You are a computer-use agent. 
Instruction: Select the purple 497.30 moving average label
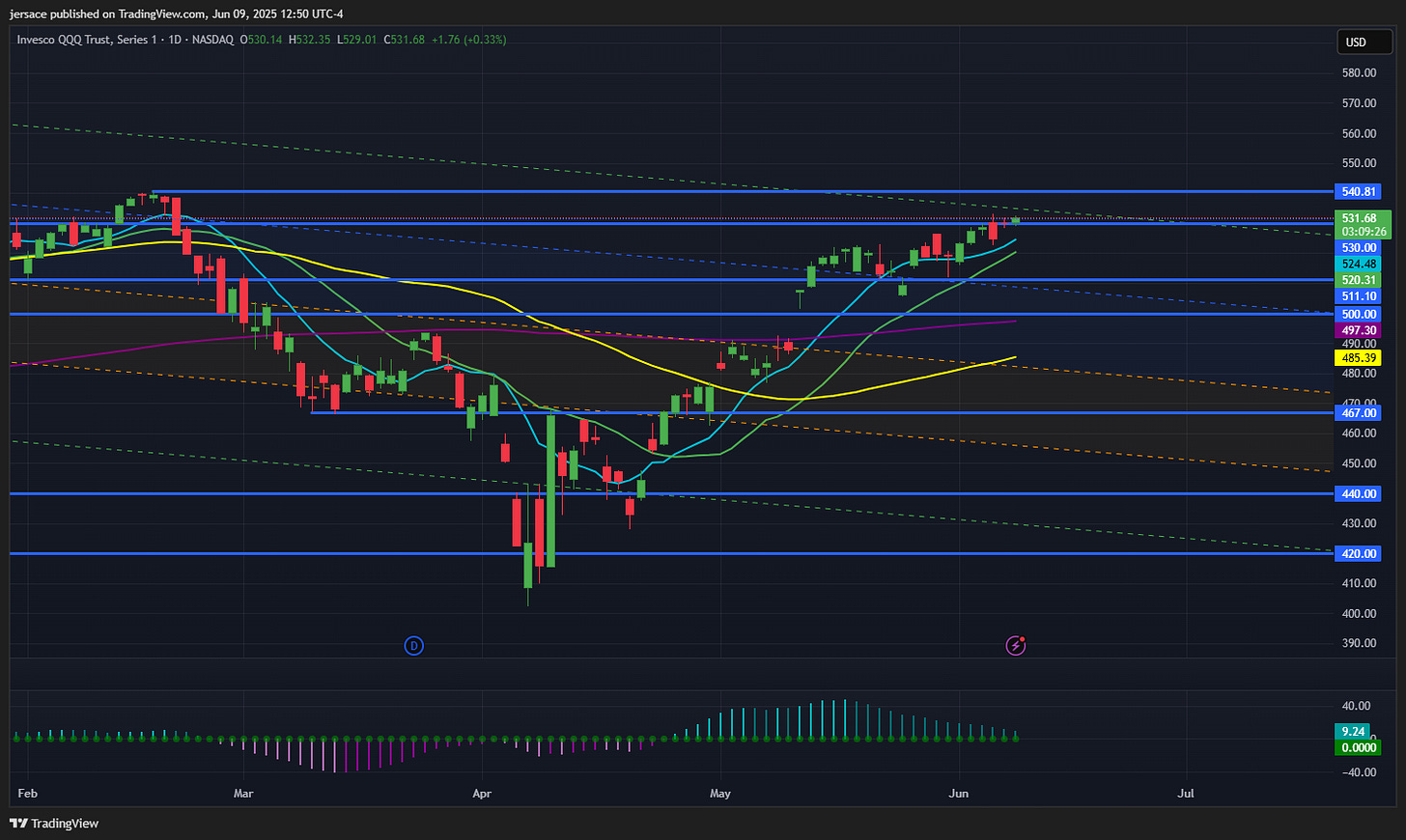(1358, 330)
